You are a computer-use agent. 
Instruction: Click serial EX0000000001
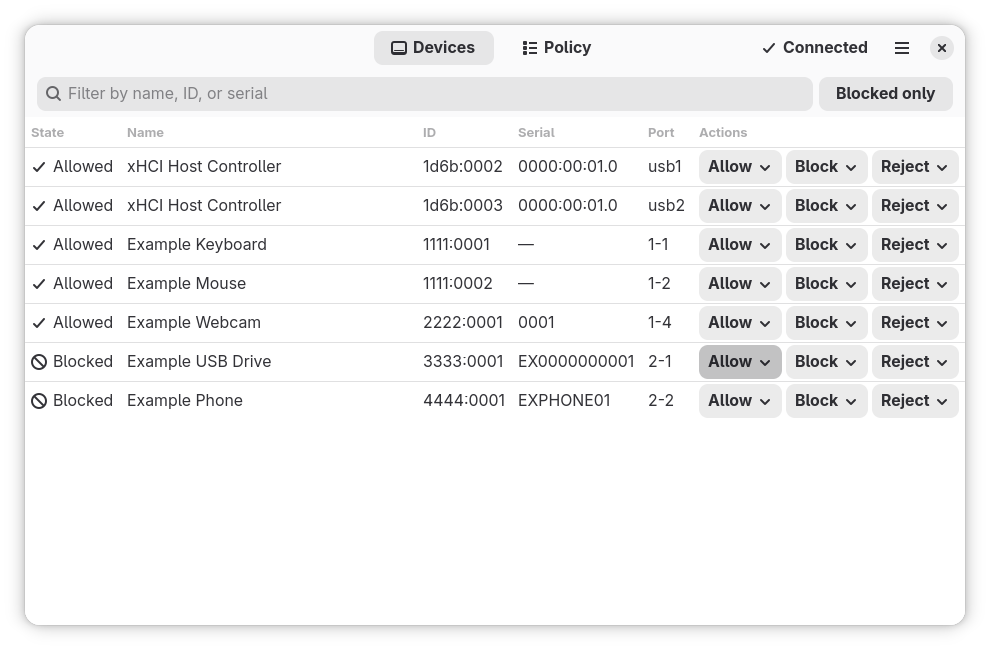[576, 362]
